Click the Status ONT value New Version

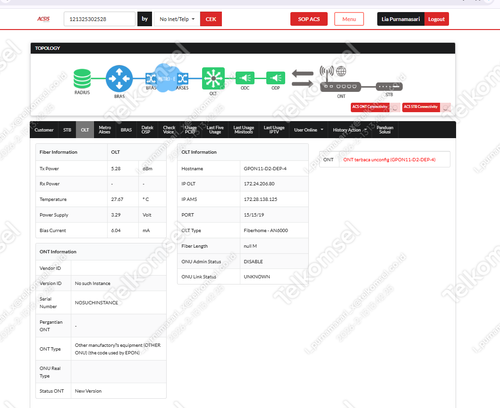(x=88, y=391)
